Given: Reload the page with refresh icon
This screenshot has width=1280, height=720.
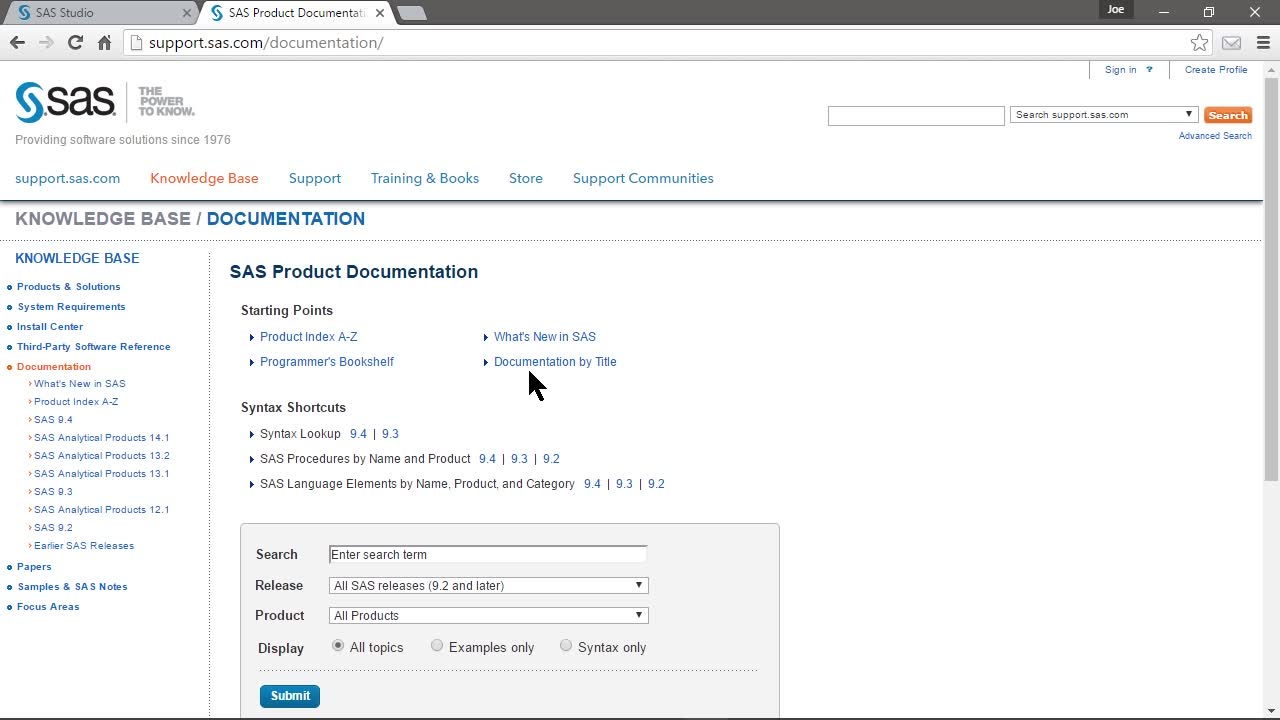Looking at the screenshot, I should [x=75, y=43].
